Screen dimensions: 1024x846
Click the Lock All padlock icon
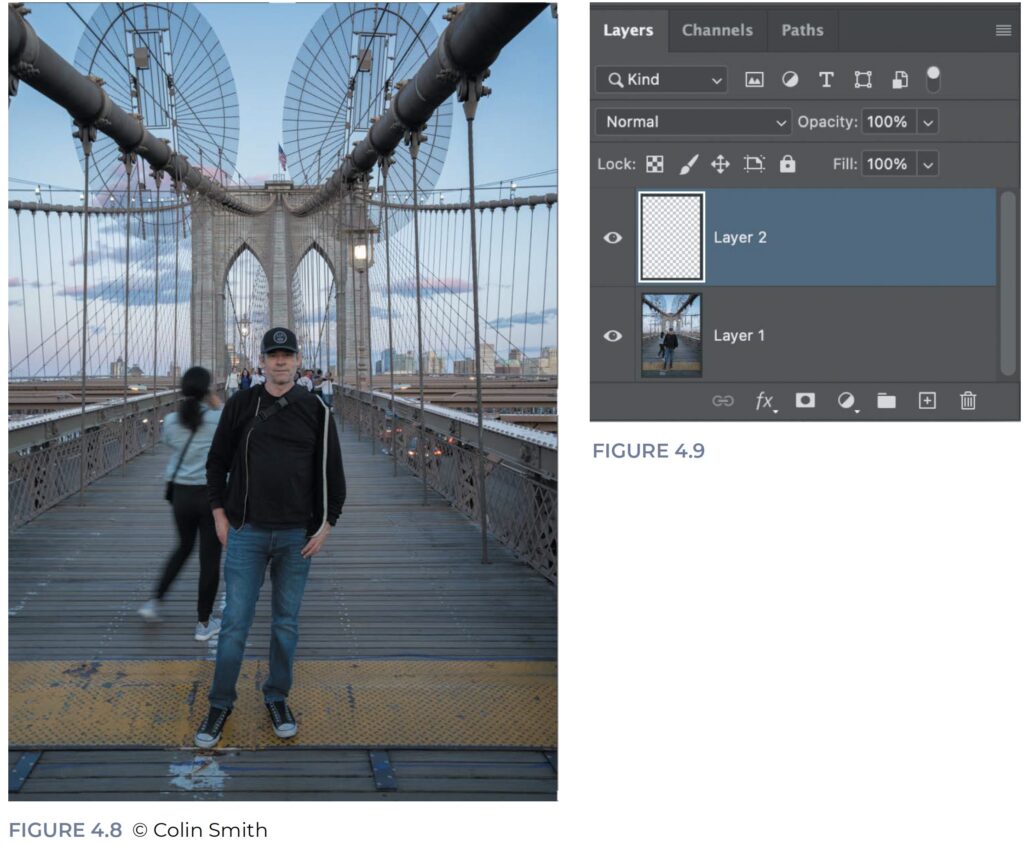tap(787, 164)
